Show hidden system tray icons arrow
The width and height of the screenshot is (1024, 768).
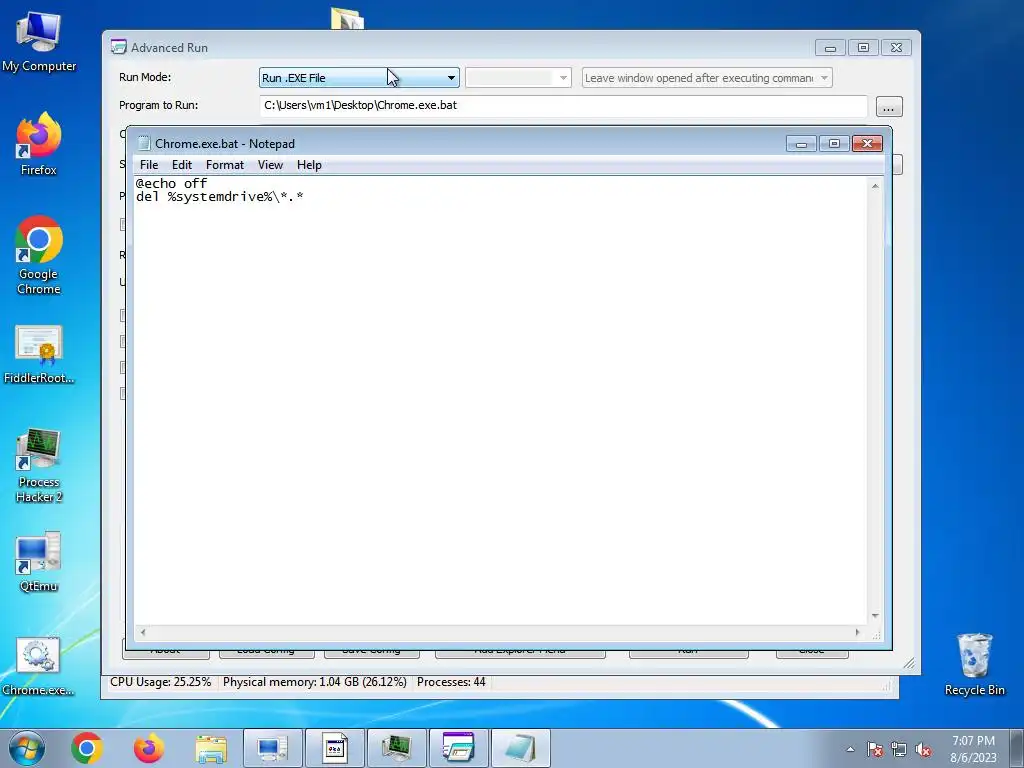click(x=850, y=749)
